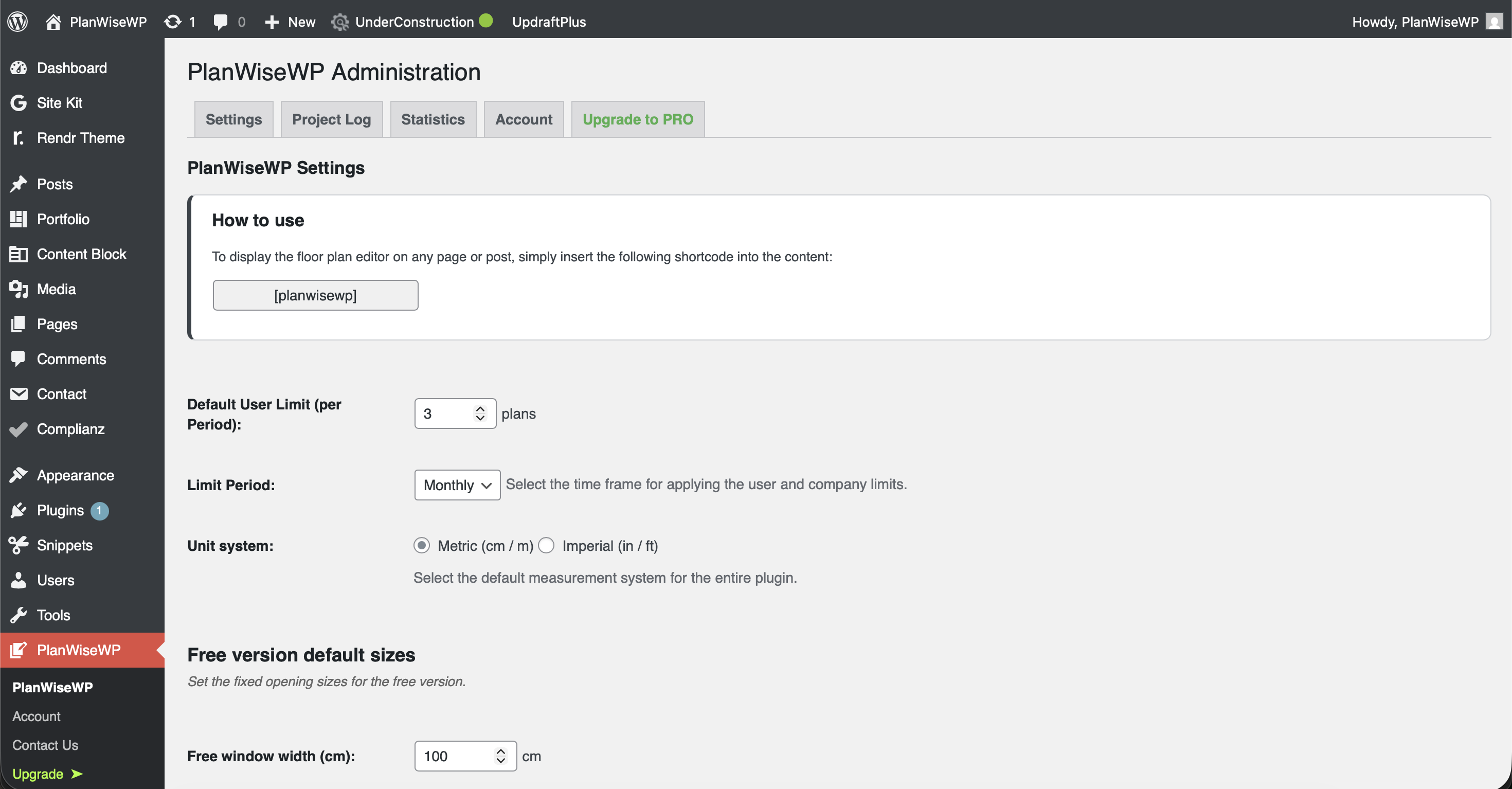Open the UnderConstruction gear icon
The width and height of the screenshot is (1512, 789).
click(339, 22)
